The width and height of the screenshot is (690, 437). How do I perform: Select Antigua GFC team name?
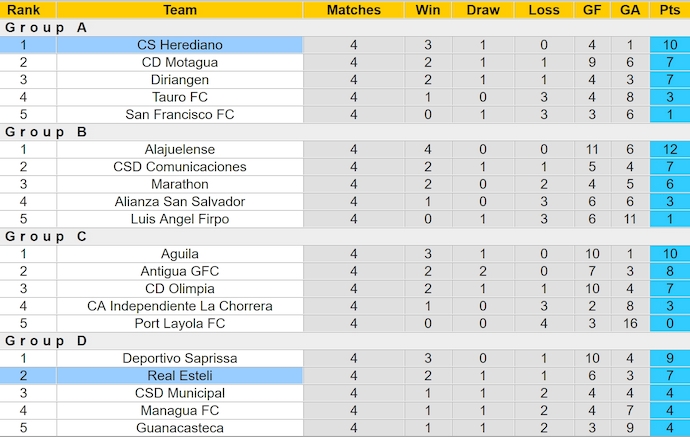click(x=180, y=271)
